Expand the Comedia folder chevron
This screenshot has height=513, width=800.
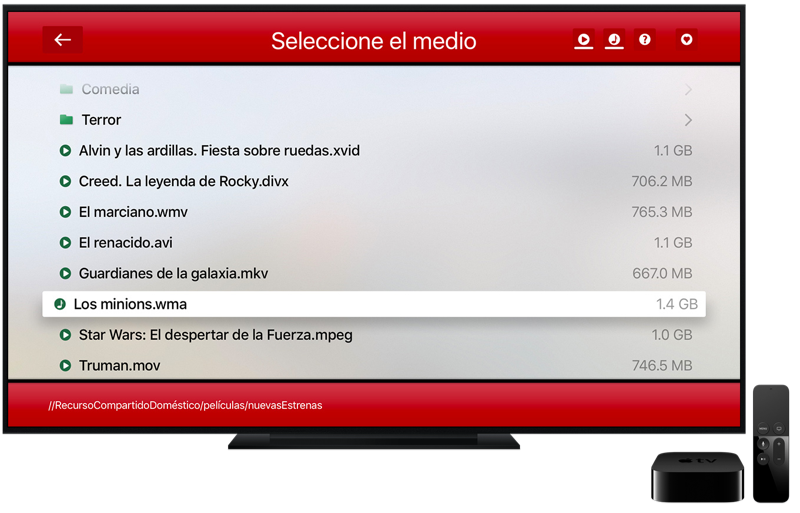tap(688, 90)
